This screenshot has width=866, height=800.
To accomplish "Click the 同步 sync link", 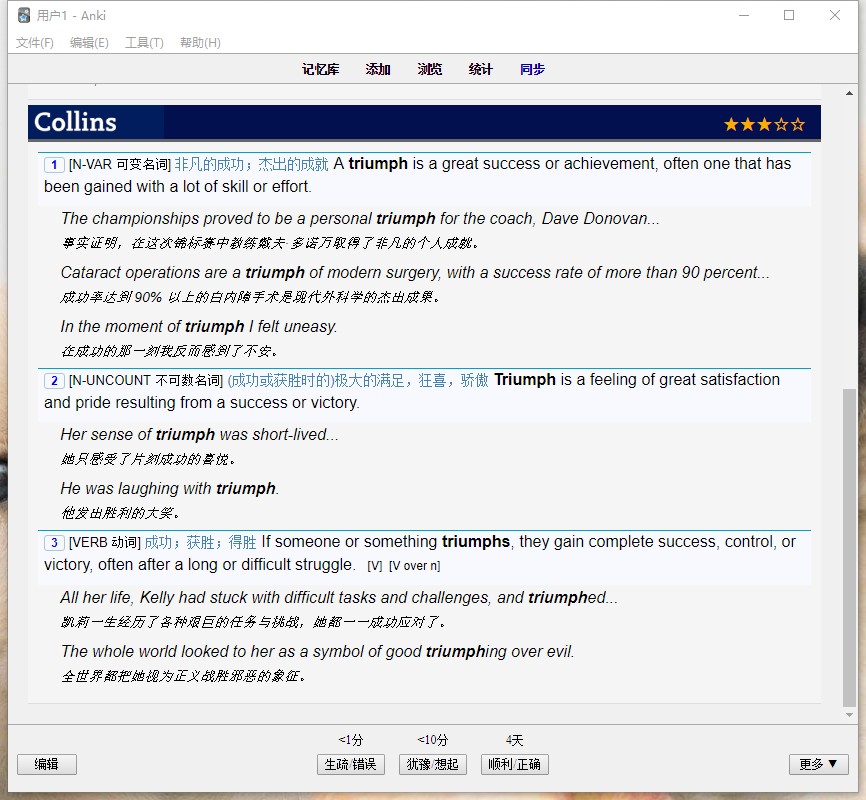I will [532, 69].
